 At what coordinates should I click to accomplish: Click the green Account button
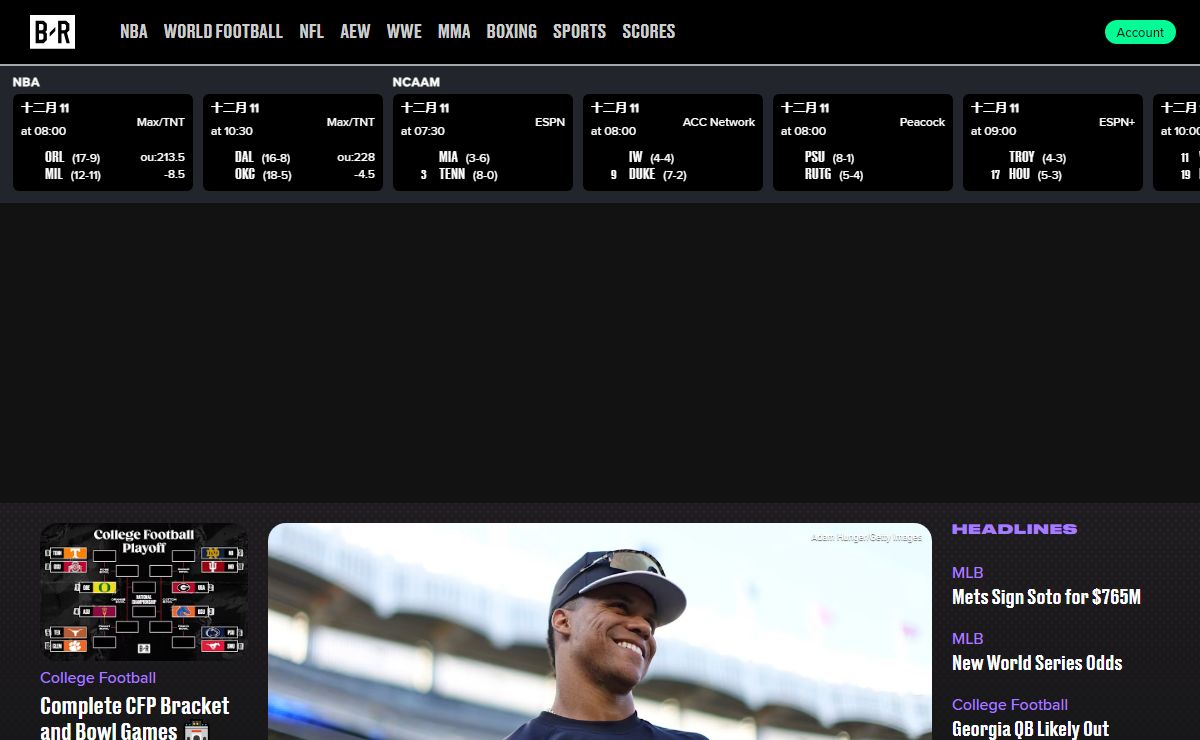coord(1140,32)
